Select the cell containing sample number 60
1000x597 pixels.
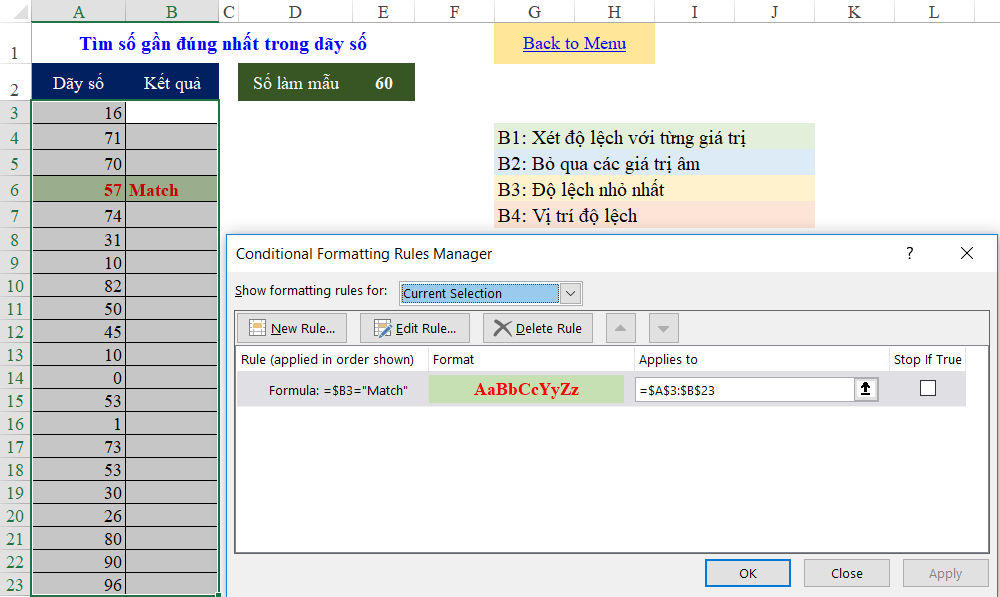384,83
